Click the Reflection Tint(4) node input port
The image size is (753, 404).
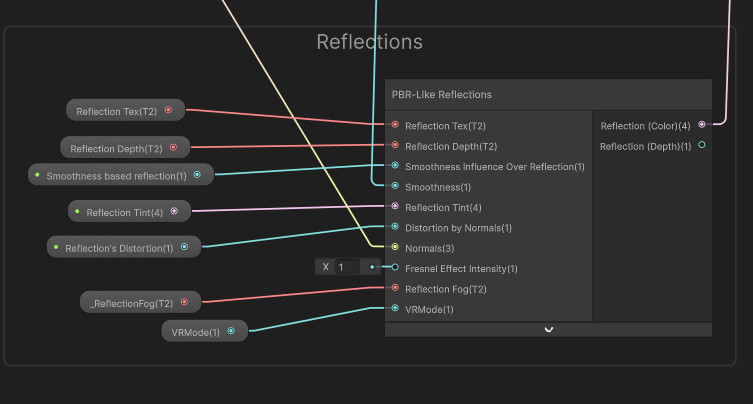tap(395, 206)
